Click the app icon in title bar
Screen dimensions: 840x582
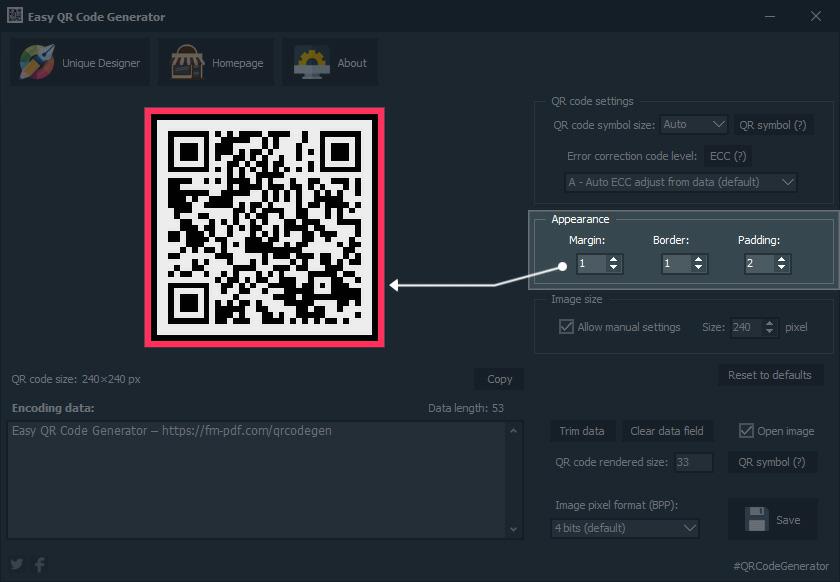click(x=15, y=16)
